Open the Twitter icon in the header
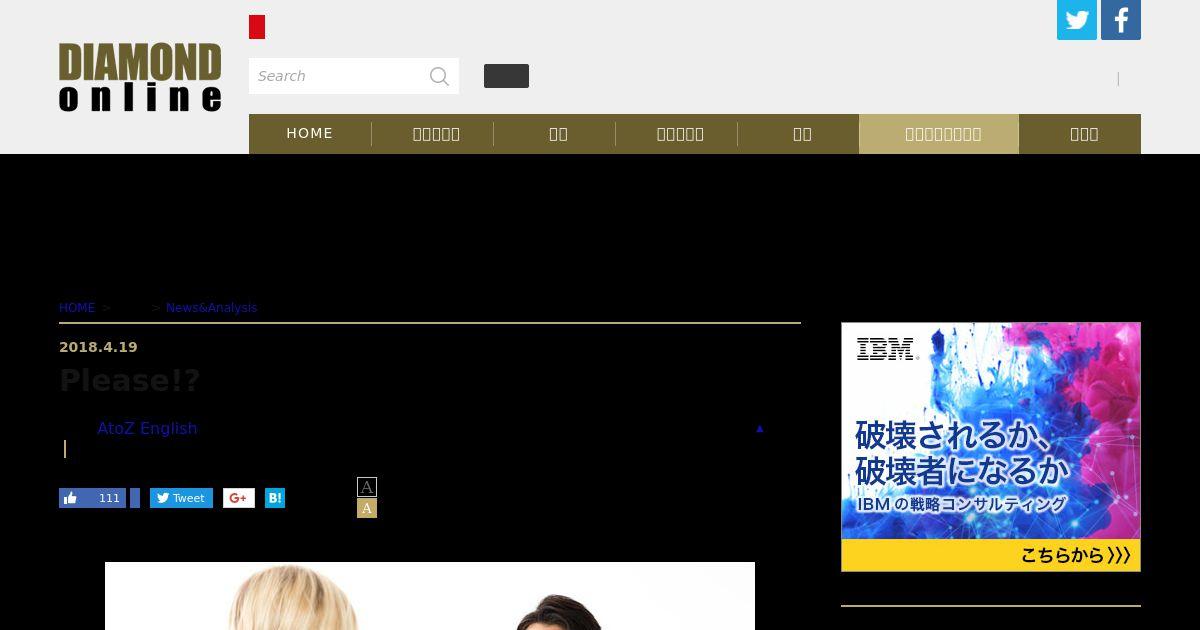 point(1077,20)
